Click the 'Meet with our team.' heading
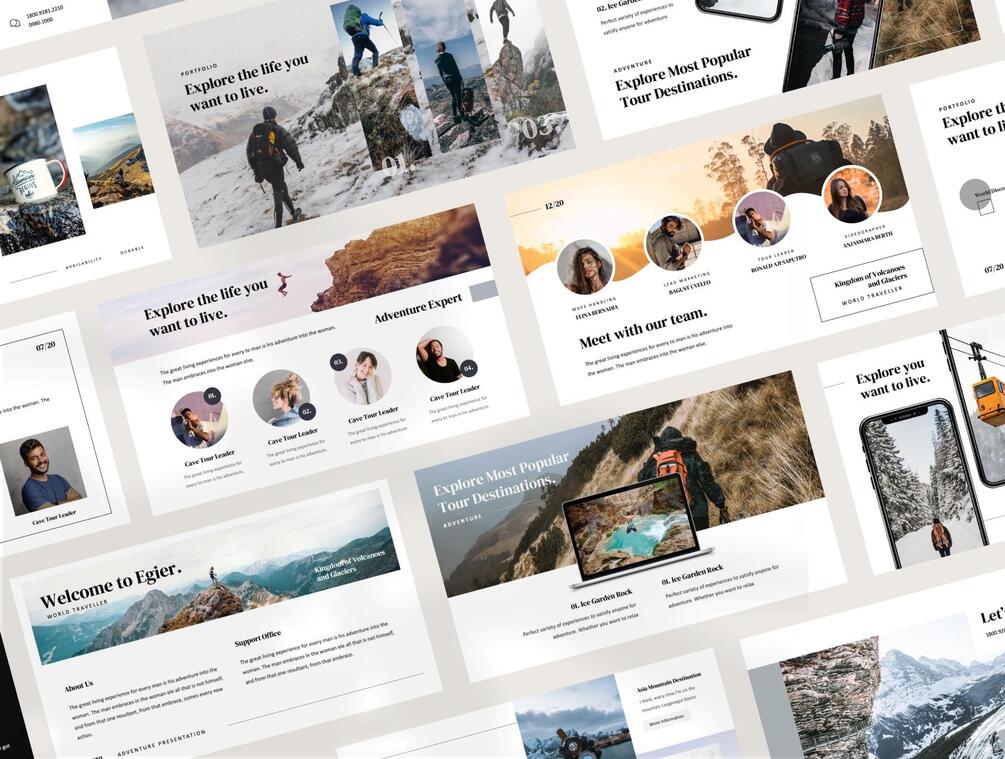 [x=643, y=328]
